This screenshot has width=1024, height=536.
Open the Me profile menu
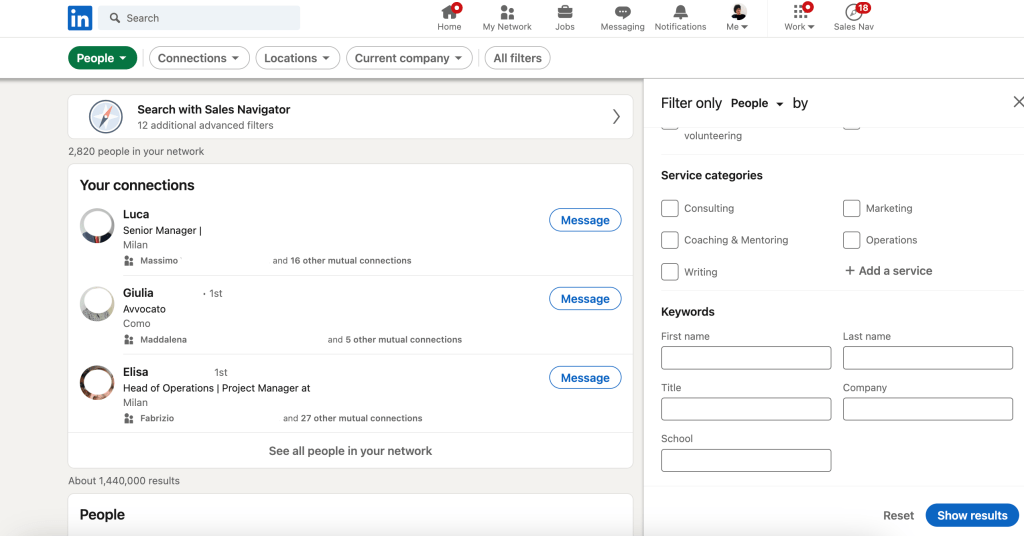click(x=738, y=17)
